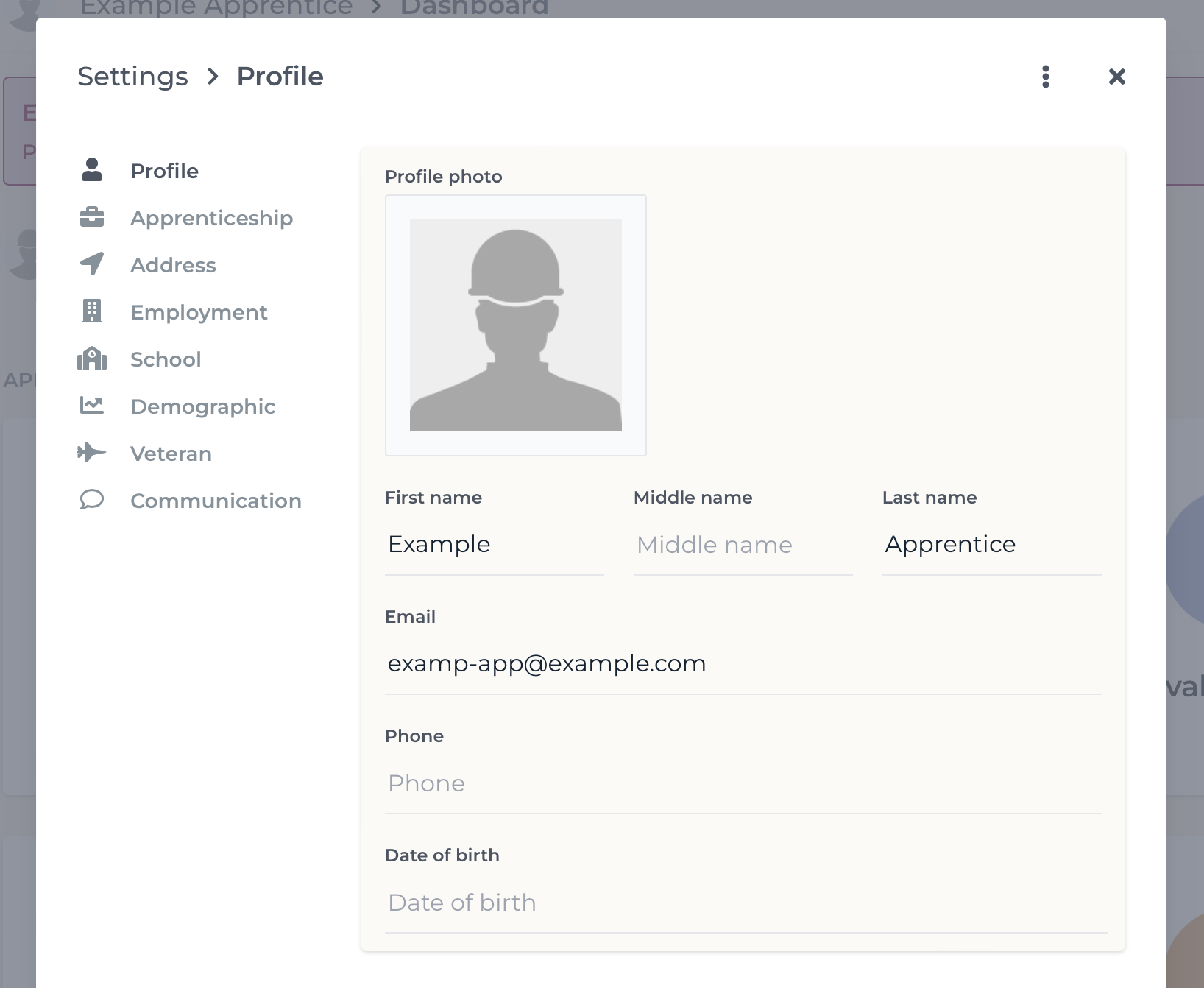Go to the Employment section
Screen dimensions: 1204x988
199,312
